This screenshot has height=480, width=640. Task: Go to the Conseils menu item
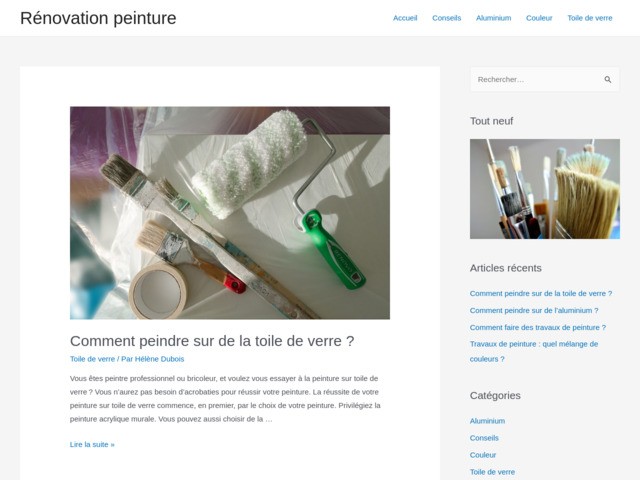[x=447, y=18]
